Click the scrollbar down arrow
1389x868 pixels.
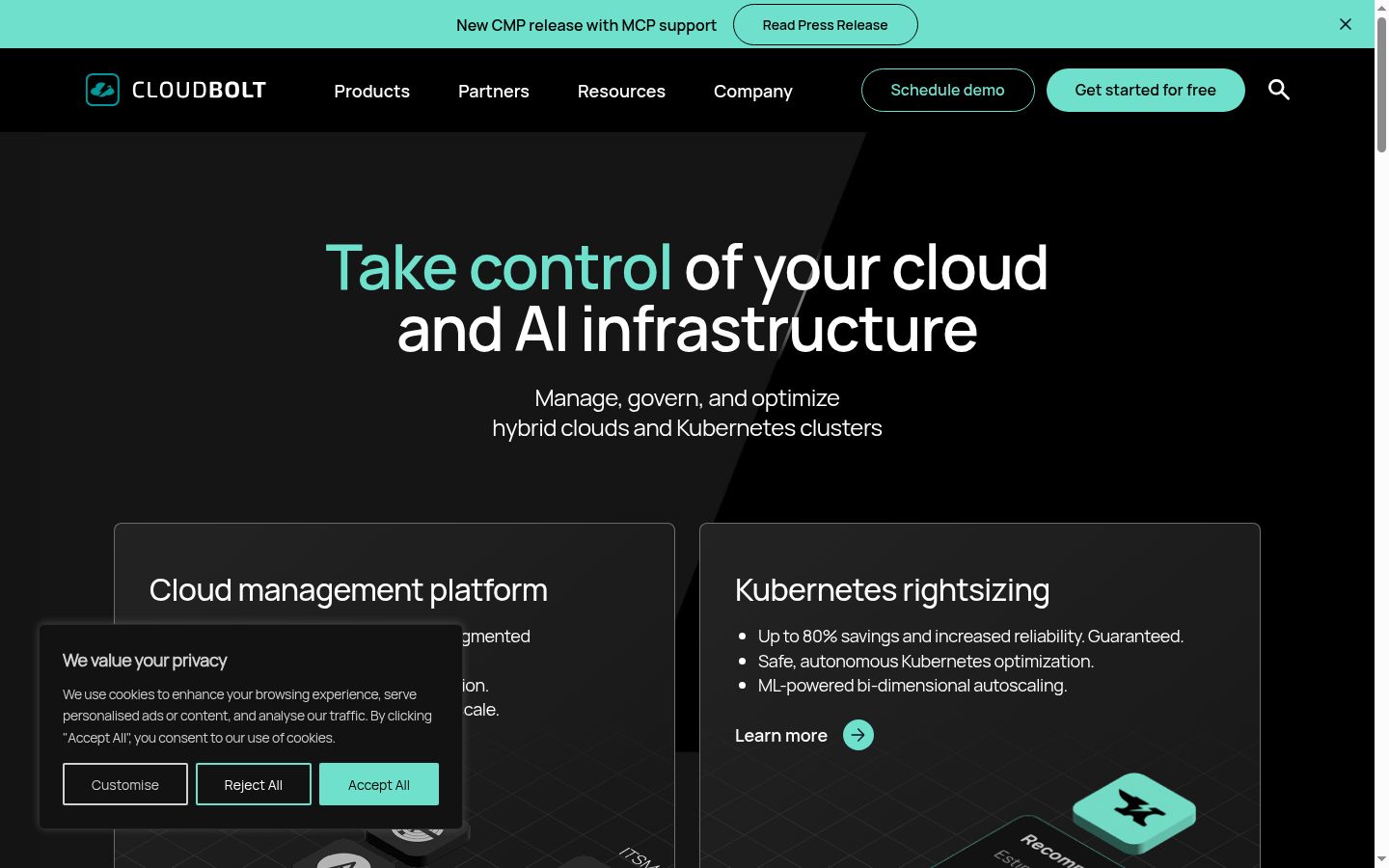pos(1381,859)
